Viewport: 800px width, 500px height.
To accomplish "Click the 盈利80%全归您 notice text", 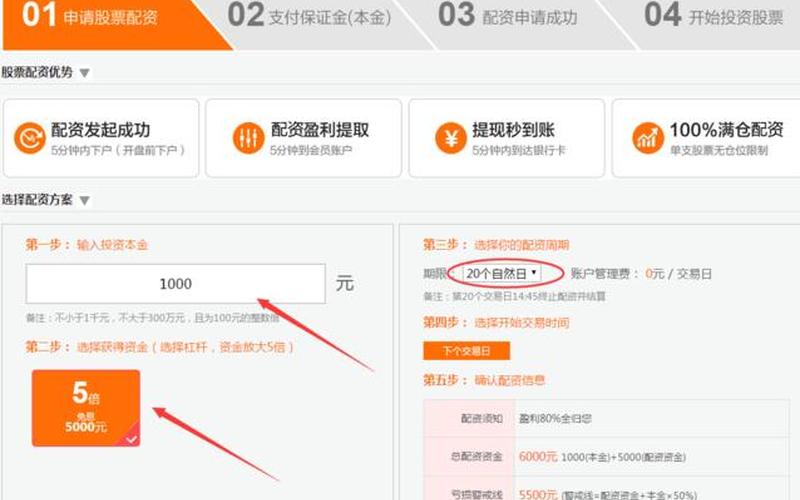I will (556, 419).
